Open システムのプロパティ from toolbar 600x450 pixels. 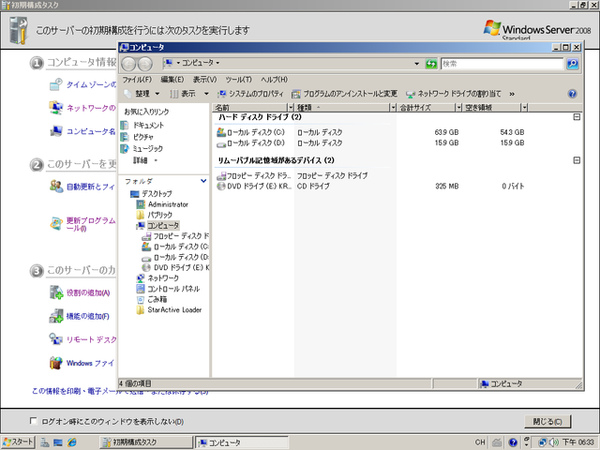click(x=250, y=94)
